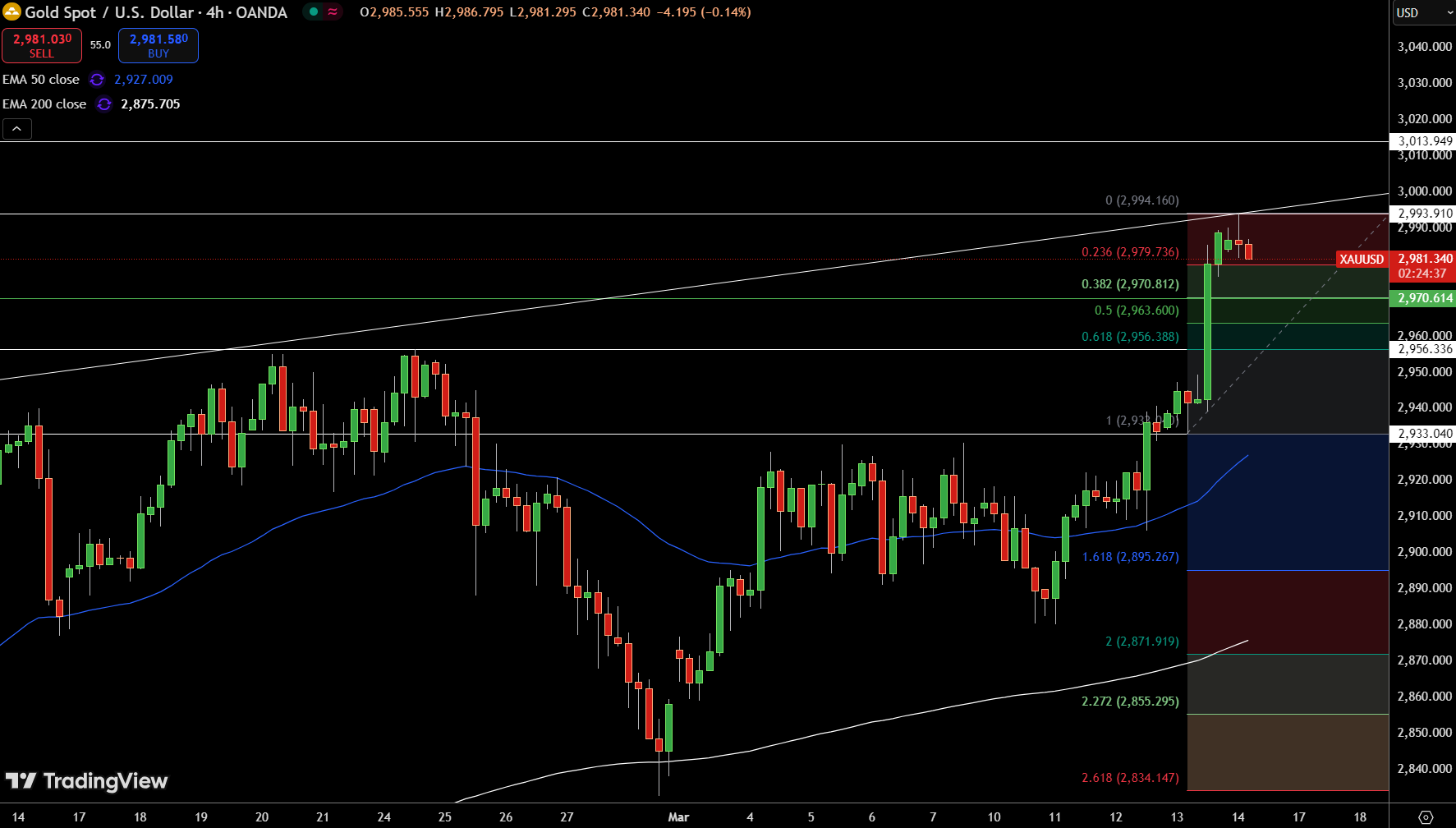This screenshot has width=1456, height=828.
Task: Click the Mar label on the time axis
Action: [678, 817]
